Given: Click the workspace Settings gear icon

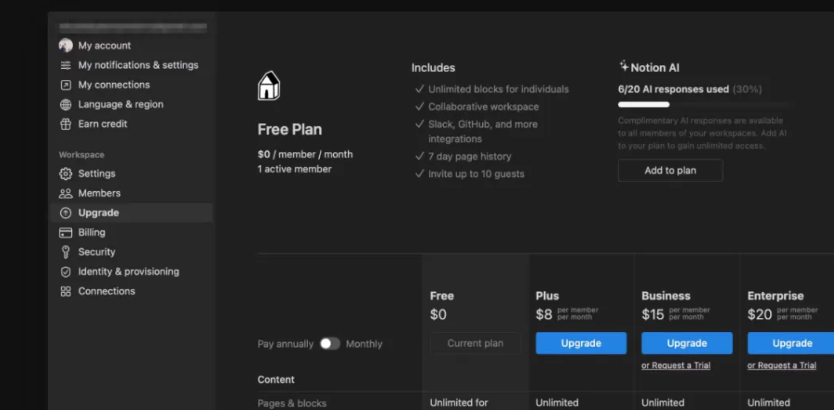Looking at the screenshot, I should [x=65, y=173].
